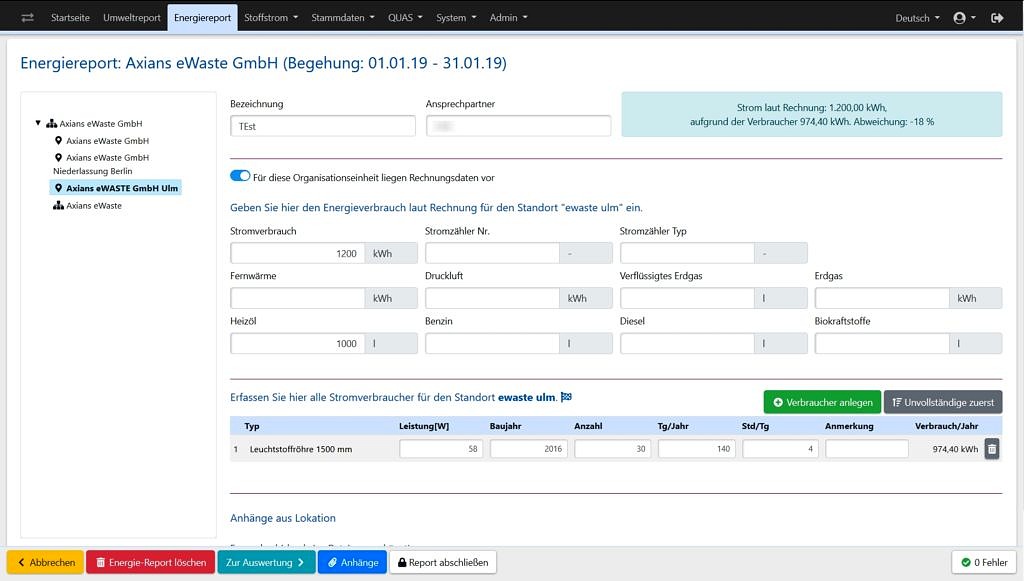Click the Ansprechpartner input field
Screen dimensions: 1024x581
[x=519, y=126]
